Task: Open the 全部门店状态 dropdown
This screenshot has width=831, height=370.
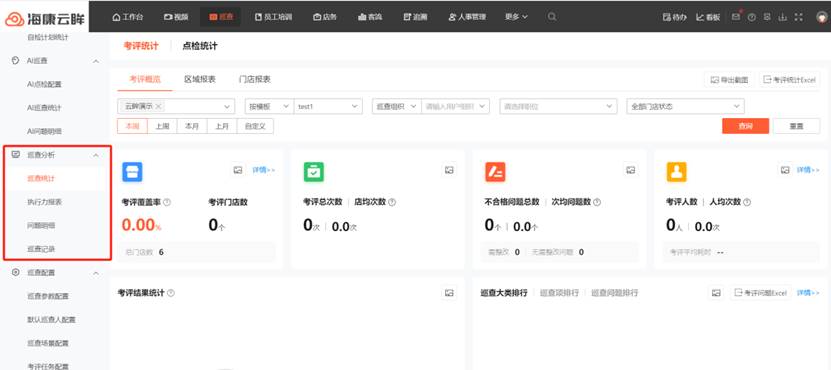Action: (x=685, y=106)
